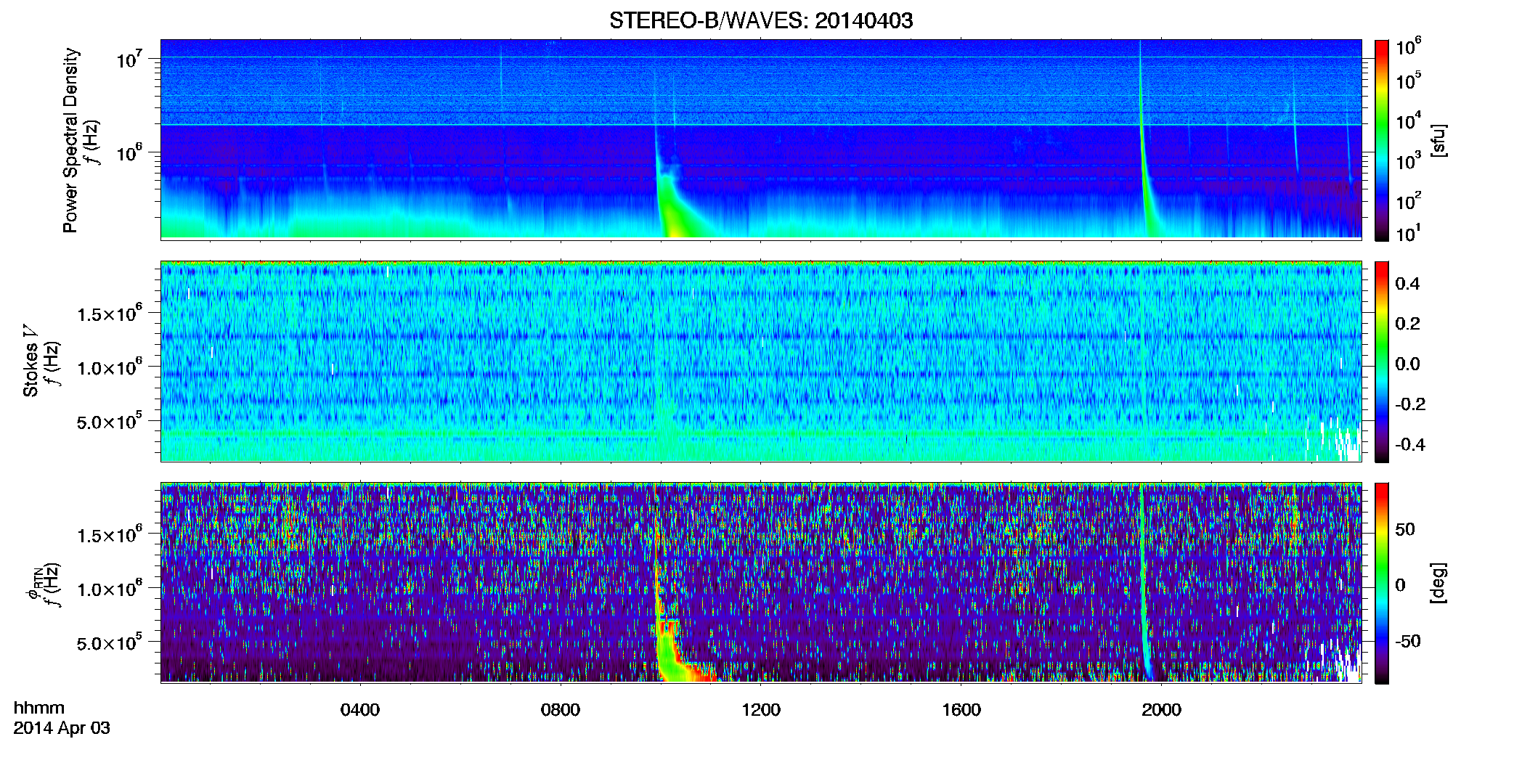The image size is (1522, 784).
Task: Click 5.0×10^5 tick in Stokes V panel
Action: click(x=109, y=422)
